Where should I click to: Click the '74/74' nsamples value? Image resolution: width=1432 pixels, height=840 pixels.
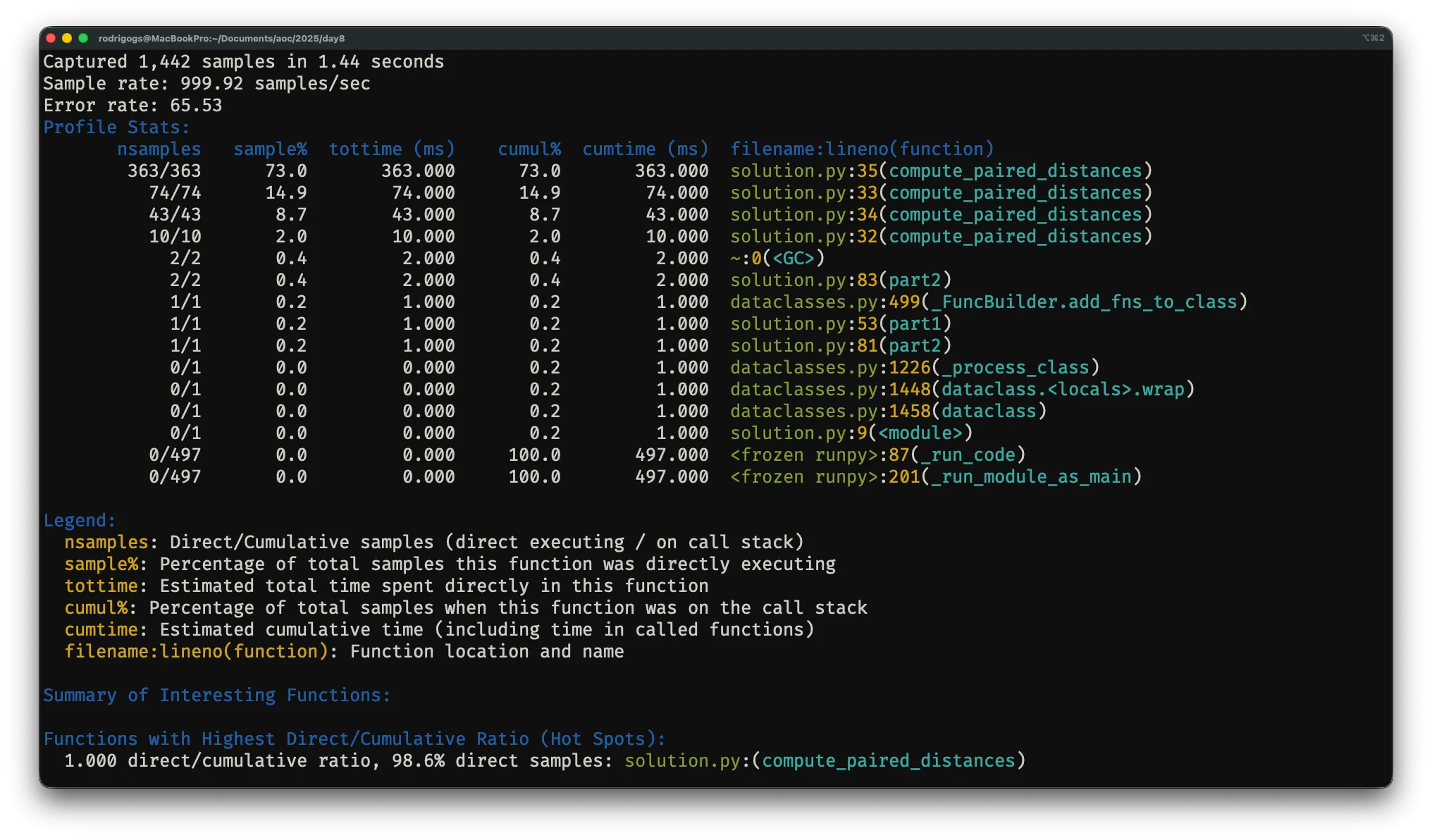pos(175,193)
